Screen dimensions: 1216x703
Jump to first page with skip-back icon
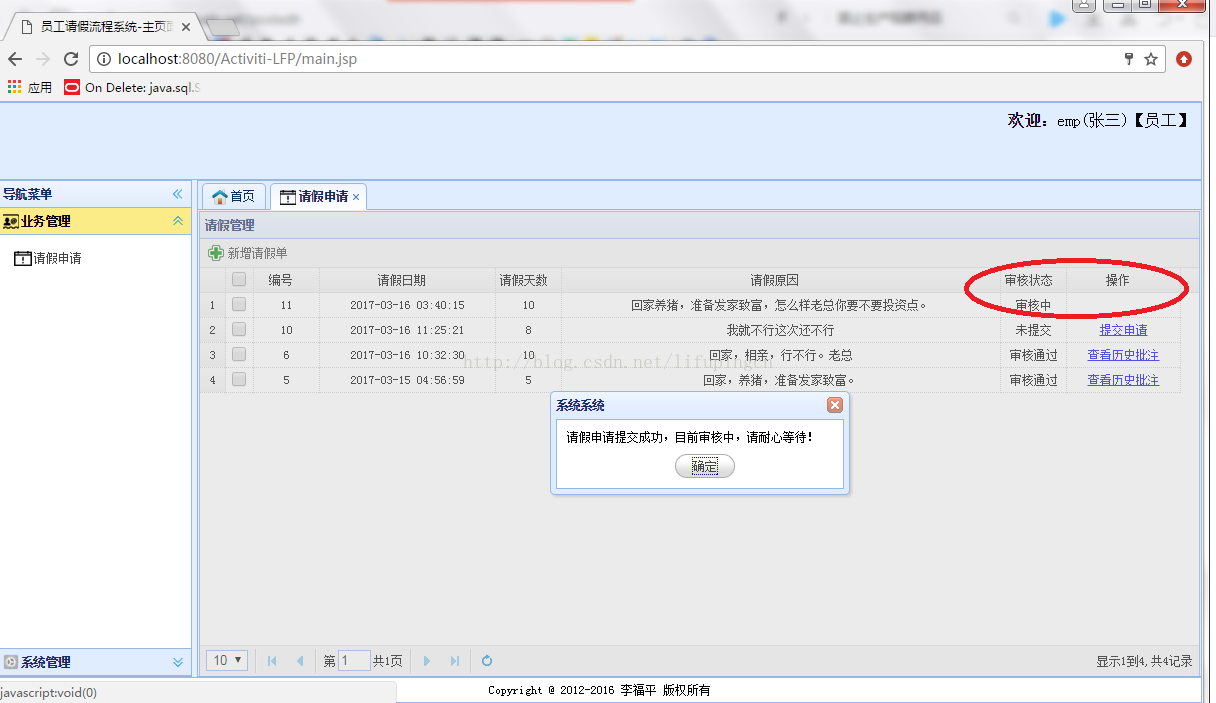271,660
